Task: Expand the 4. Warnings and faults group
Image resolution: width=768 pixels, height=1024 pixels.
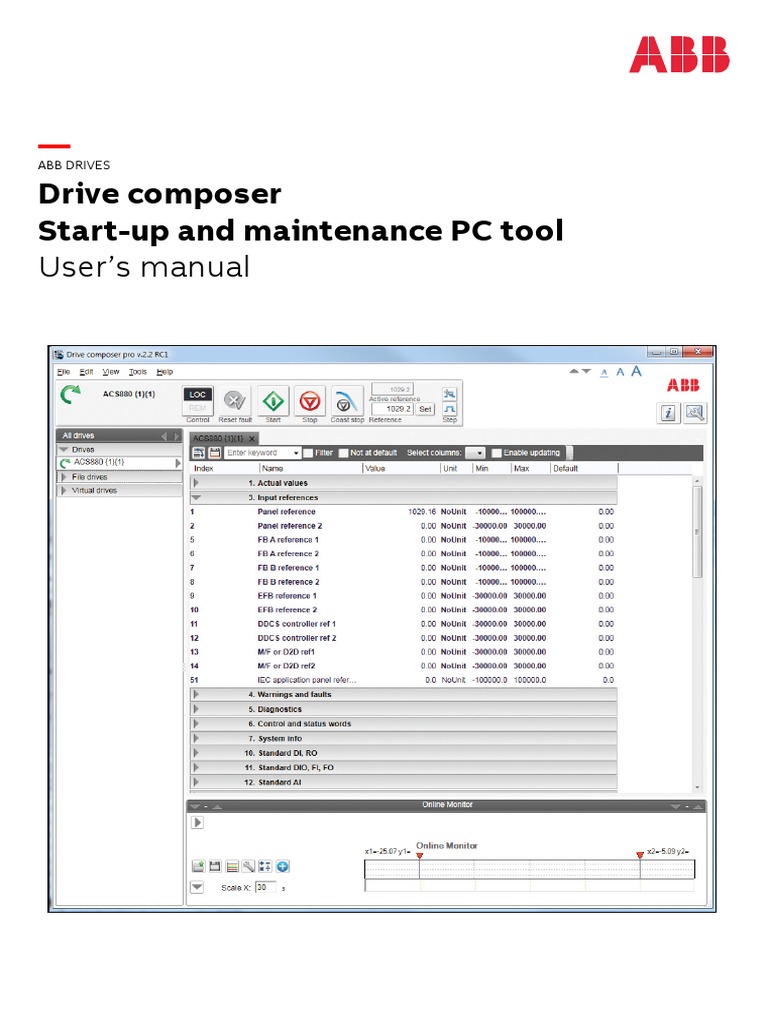Action: tap(196, 695)
